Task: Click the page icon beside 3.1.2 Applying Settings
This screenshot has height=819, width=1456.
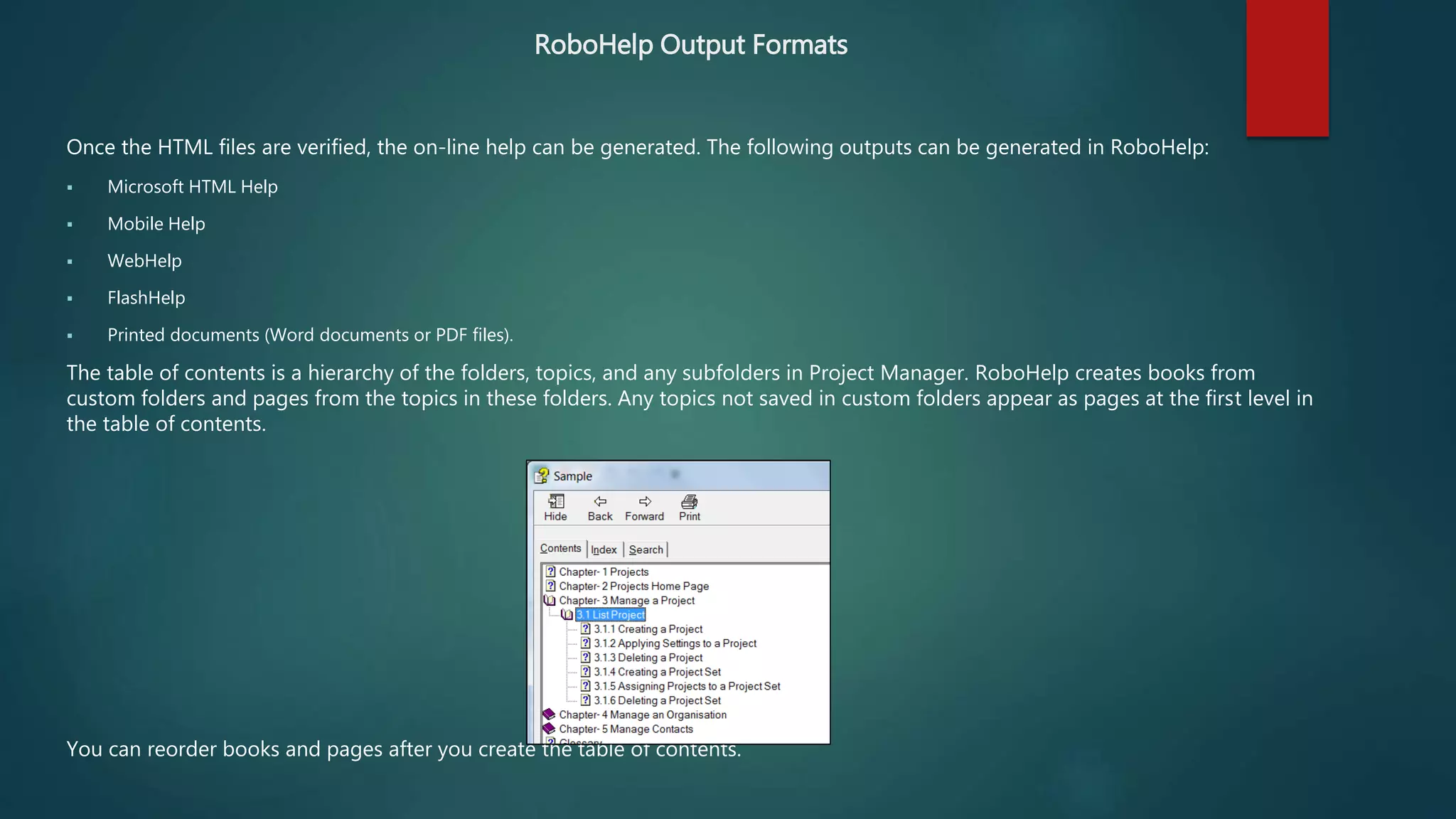Action: tap(585, 643)
